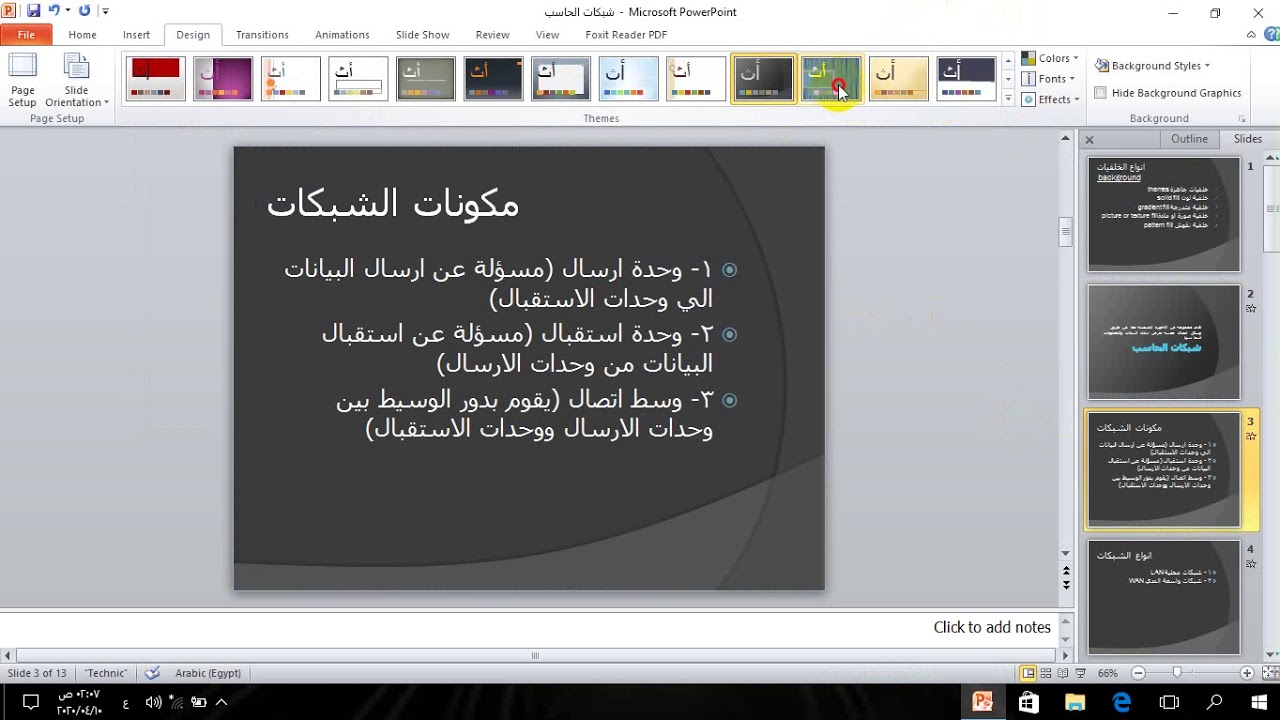Click Arabic (Egypt) language indicator

coord(208,673)
